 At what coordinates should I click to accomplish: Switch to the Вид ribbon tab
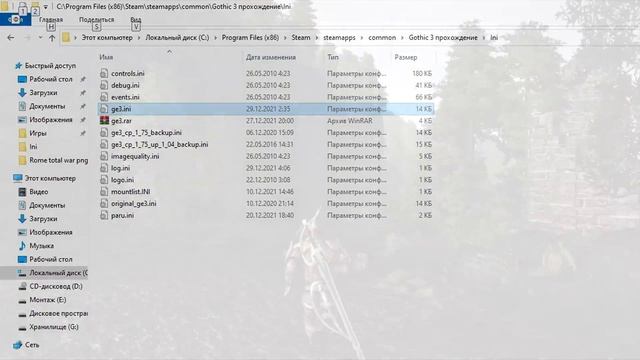[x=136, y=20]
